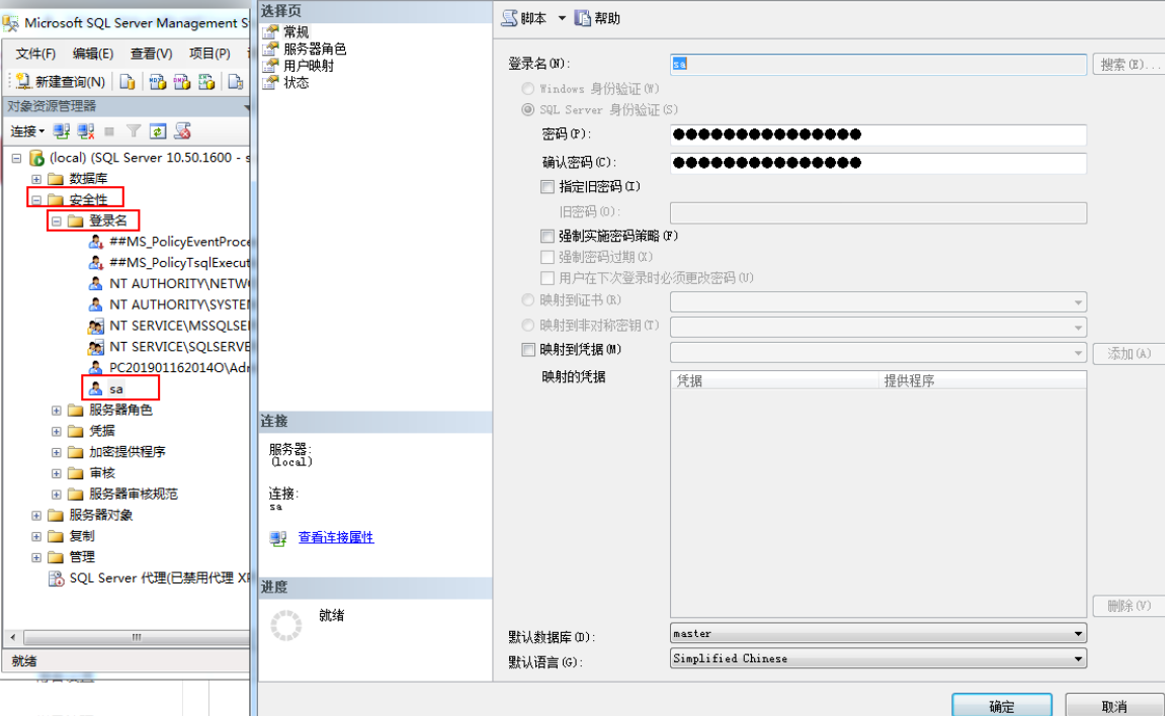
Task: Click the 新建查询(N) toolbar icon
Action: pyautogui.click(x=23, y=81)
